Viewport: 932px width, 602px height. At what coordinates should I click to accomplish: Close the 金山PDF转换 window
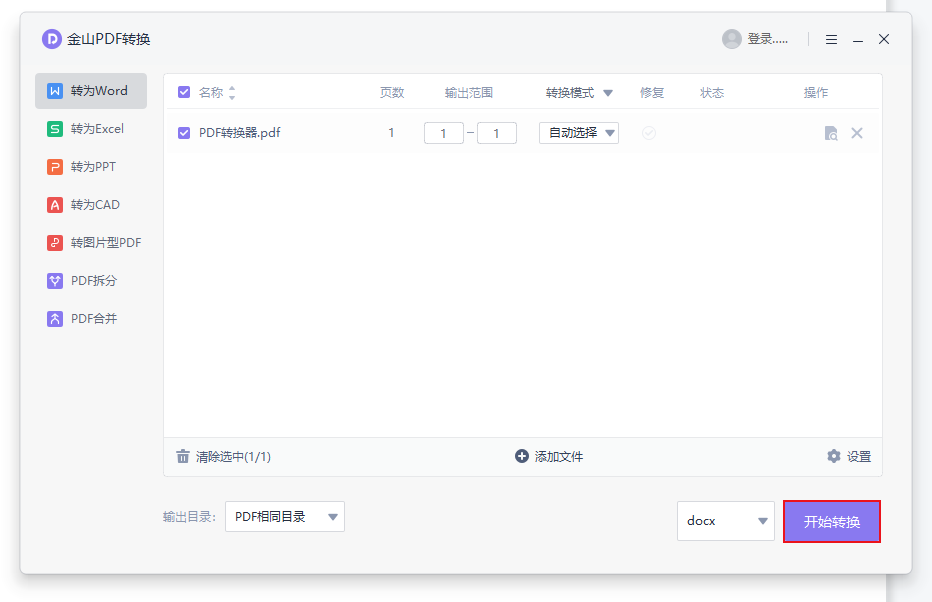[884, 39]
